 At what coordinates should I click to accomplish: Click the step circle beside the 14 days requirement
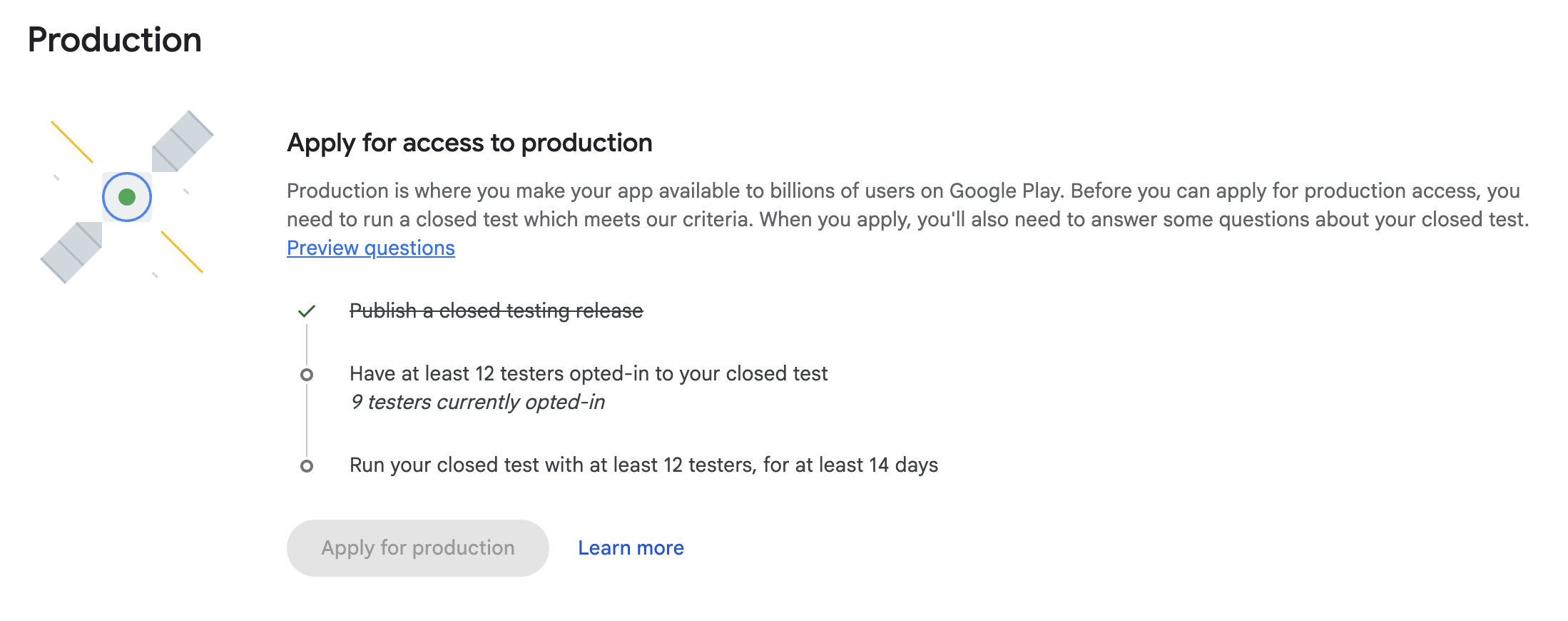307,466
